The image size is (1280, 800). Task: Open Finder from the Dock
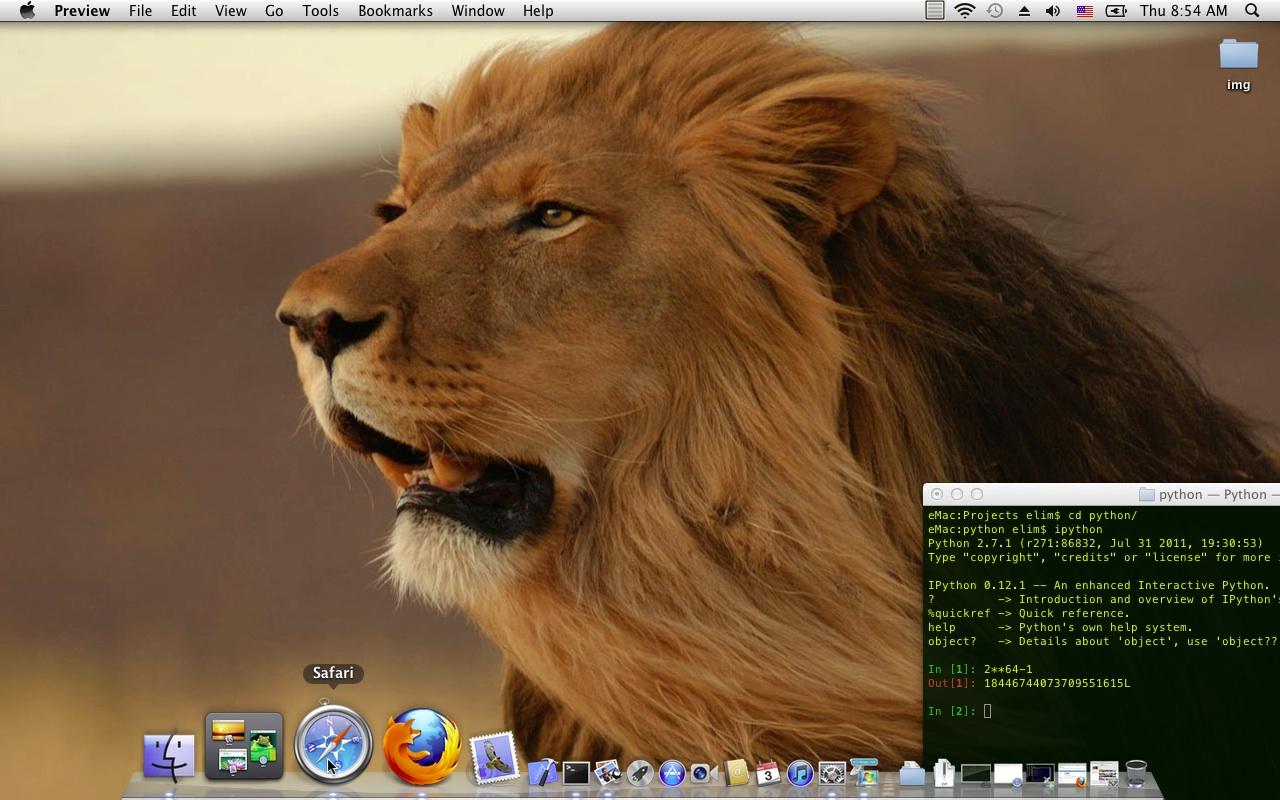coord(169,756)
